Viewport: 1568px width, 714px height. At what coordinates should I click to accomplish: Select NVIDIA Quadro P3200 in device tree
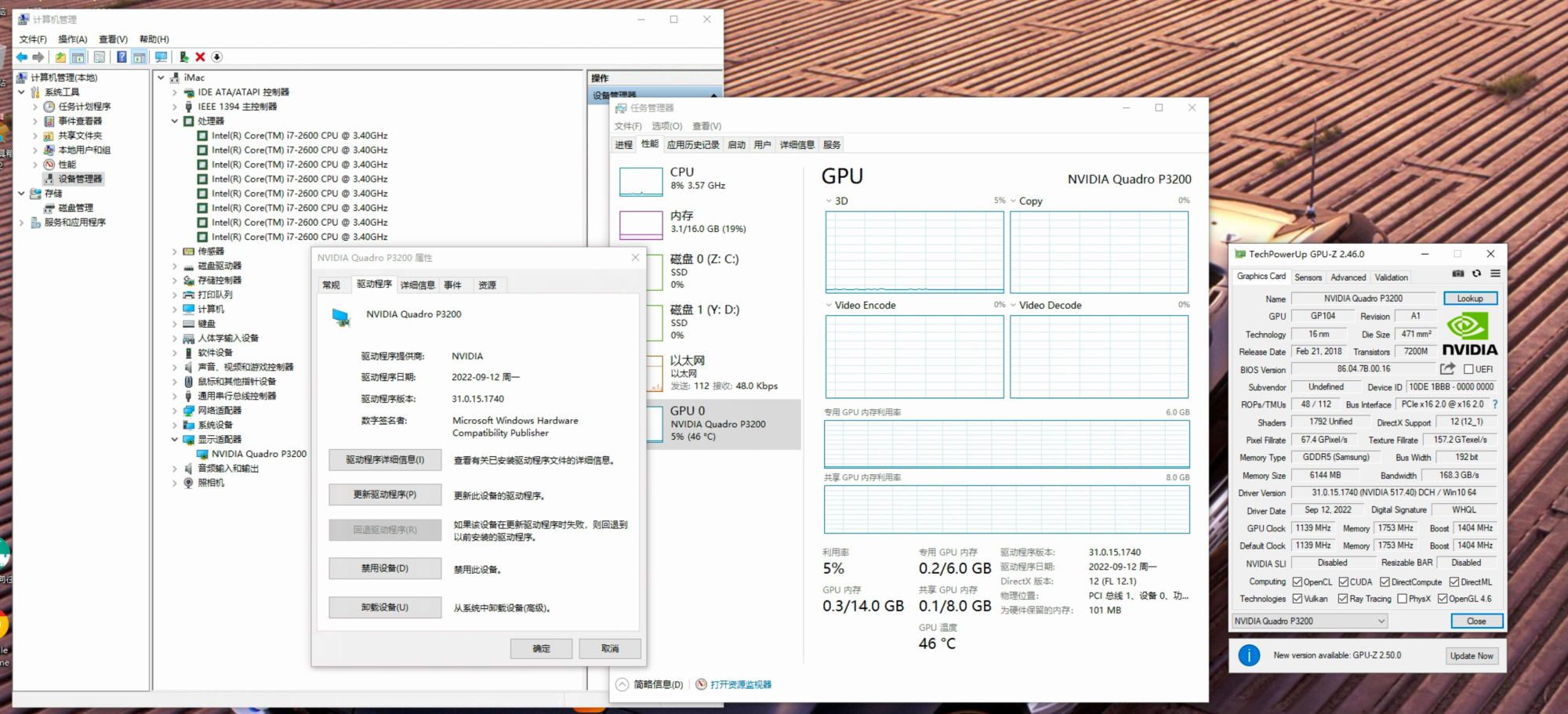tap(259, 454)
